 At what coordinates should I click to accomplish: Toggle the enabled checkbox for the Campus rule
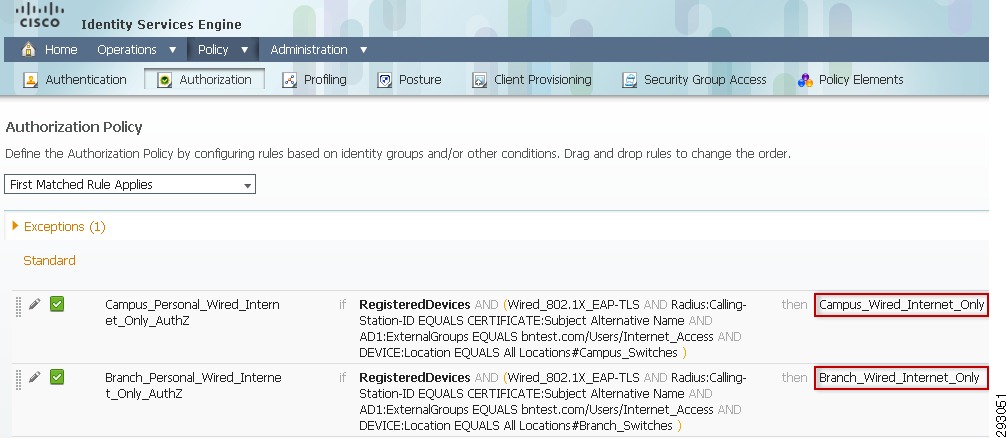pos(57,304)
